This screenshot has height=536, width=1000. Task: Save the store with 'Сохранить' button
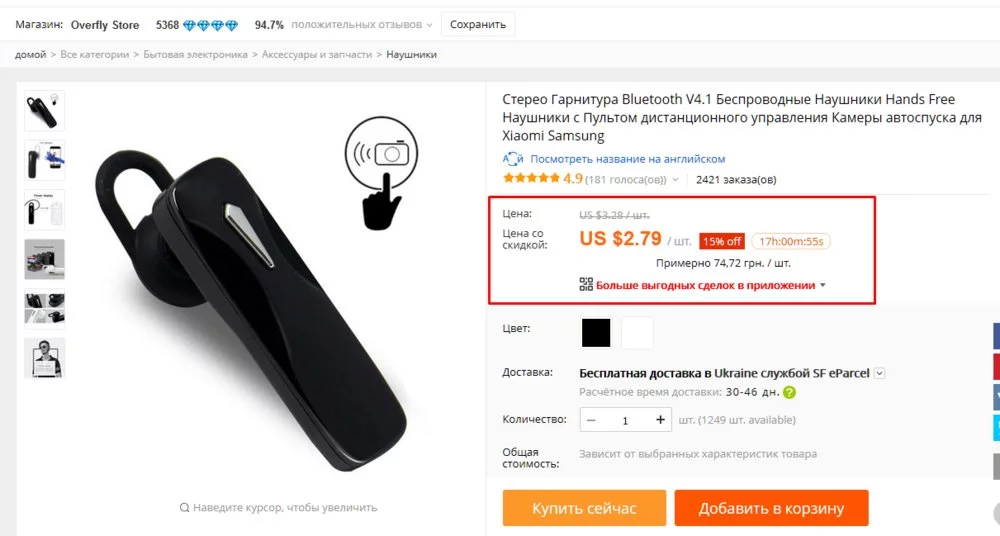tap(478, 24)
